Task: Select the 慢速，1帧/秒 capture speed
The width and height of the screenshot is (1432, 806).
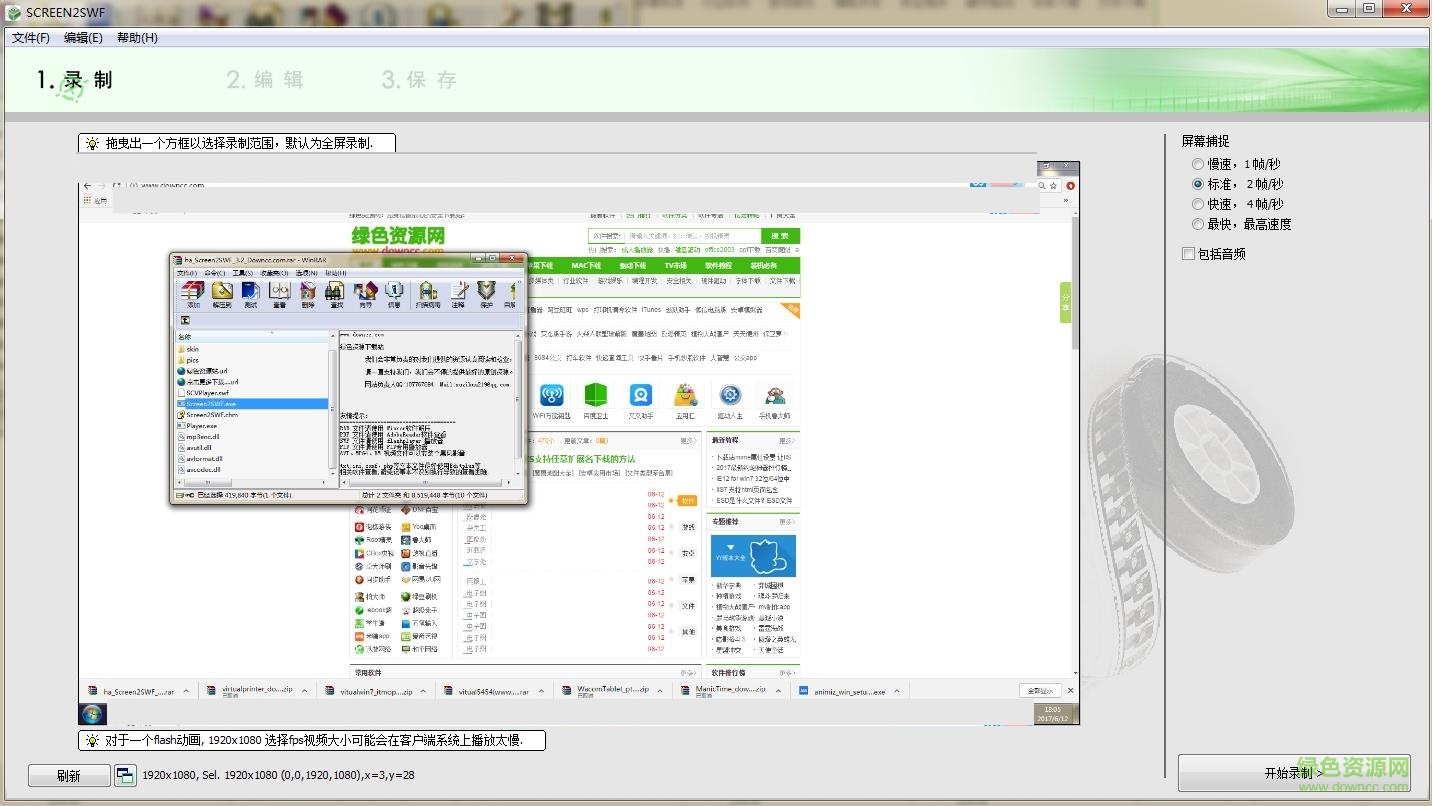Action: point(1198,163)
